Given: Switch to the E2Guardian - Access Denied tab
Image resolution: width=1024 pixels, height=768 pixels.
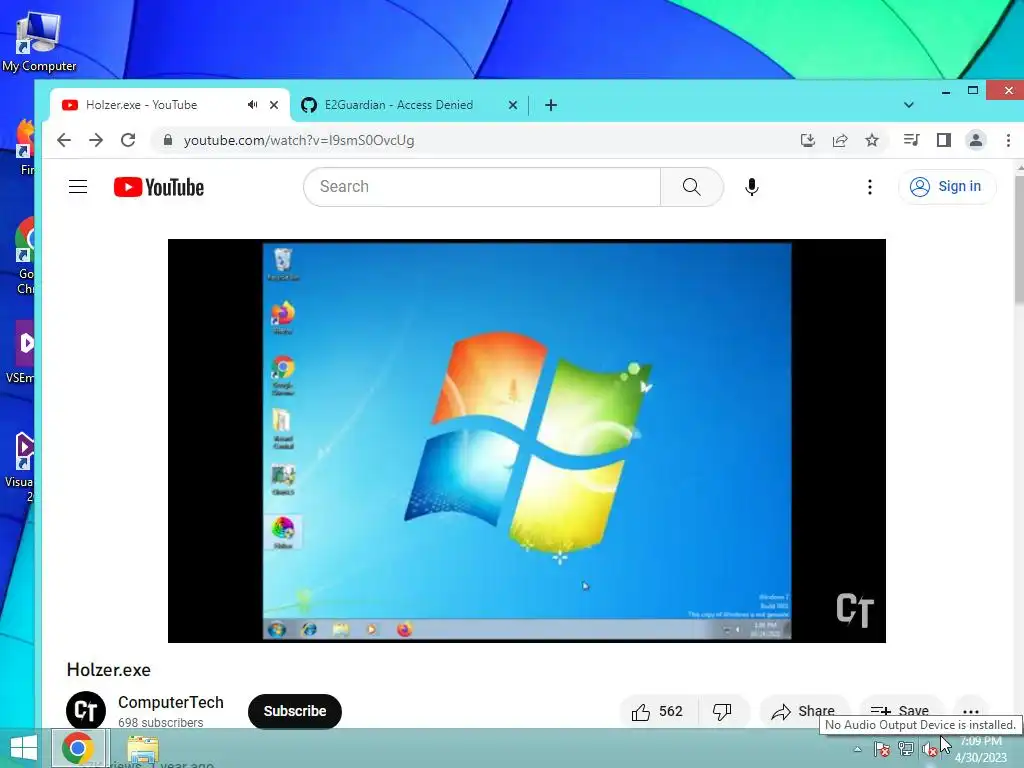Looking at the screenshot, I should click(x=408, y=104).
